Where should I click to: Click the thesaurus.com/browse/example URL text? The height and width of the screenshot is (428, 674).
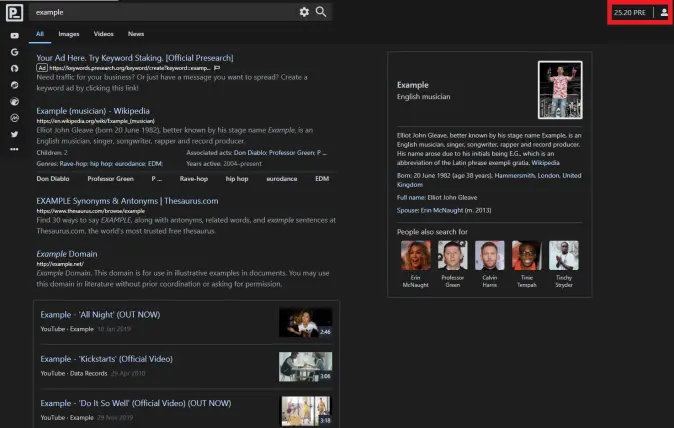point(91,211)
